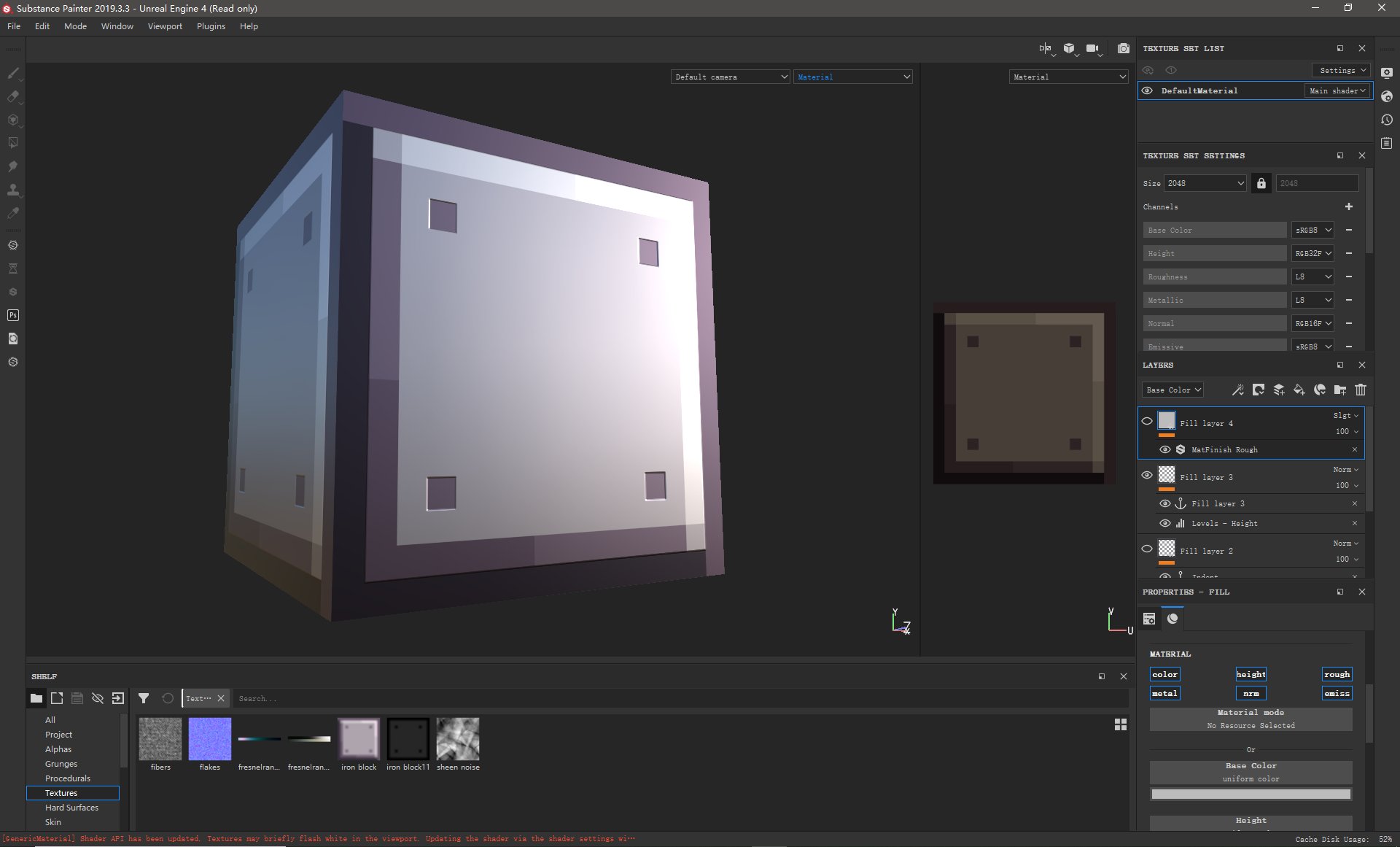Click the Add fill layer icon

click(1299, 390)
